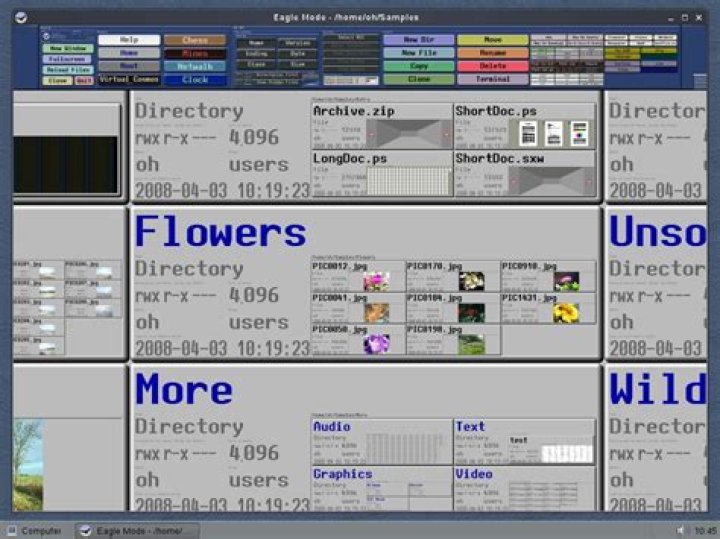Image resolution: width=720 pixels, height=539 pixels.
Task: Open the Clock bookmark
Action: coord(195,79)
